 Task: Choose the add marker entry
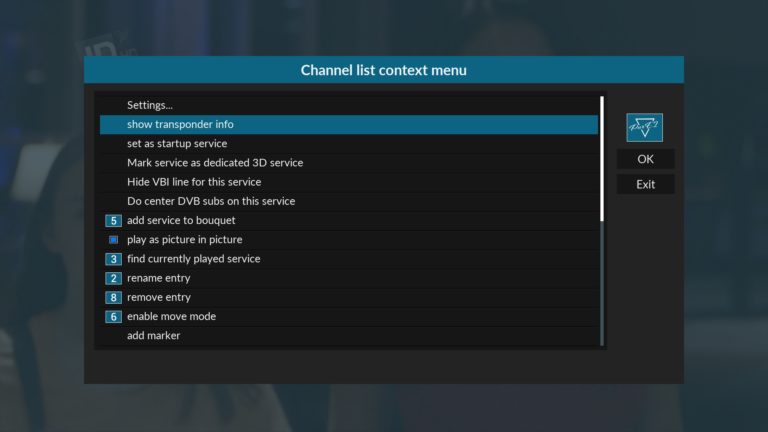[349, 336]
